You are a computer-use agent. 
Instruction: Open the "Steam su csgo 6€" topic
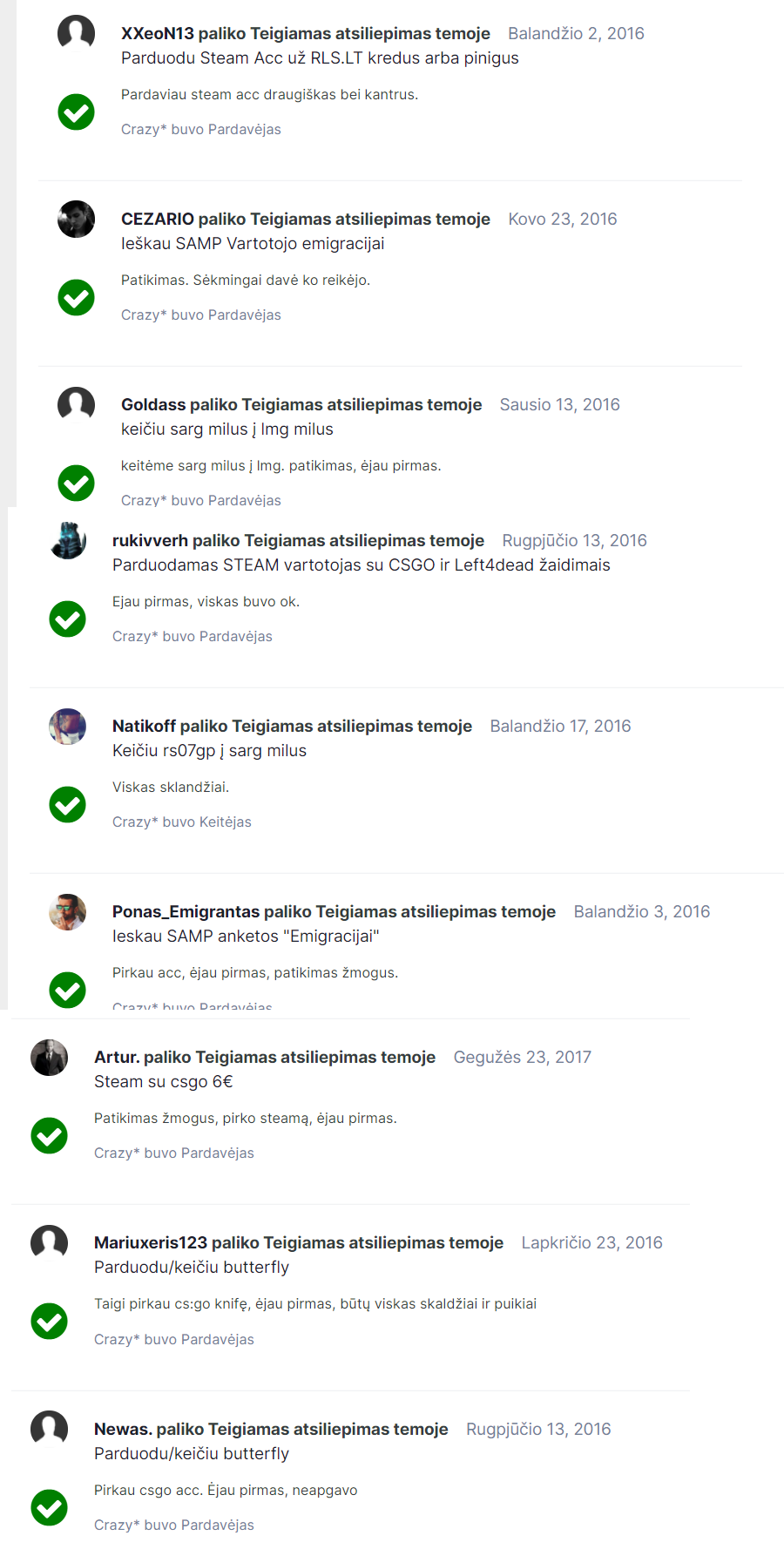click(x=163, y=1082)
